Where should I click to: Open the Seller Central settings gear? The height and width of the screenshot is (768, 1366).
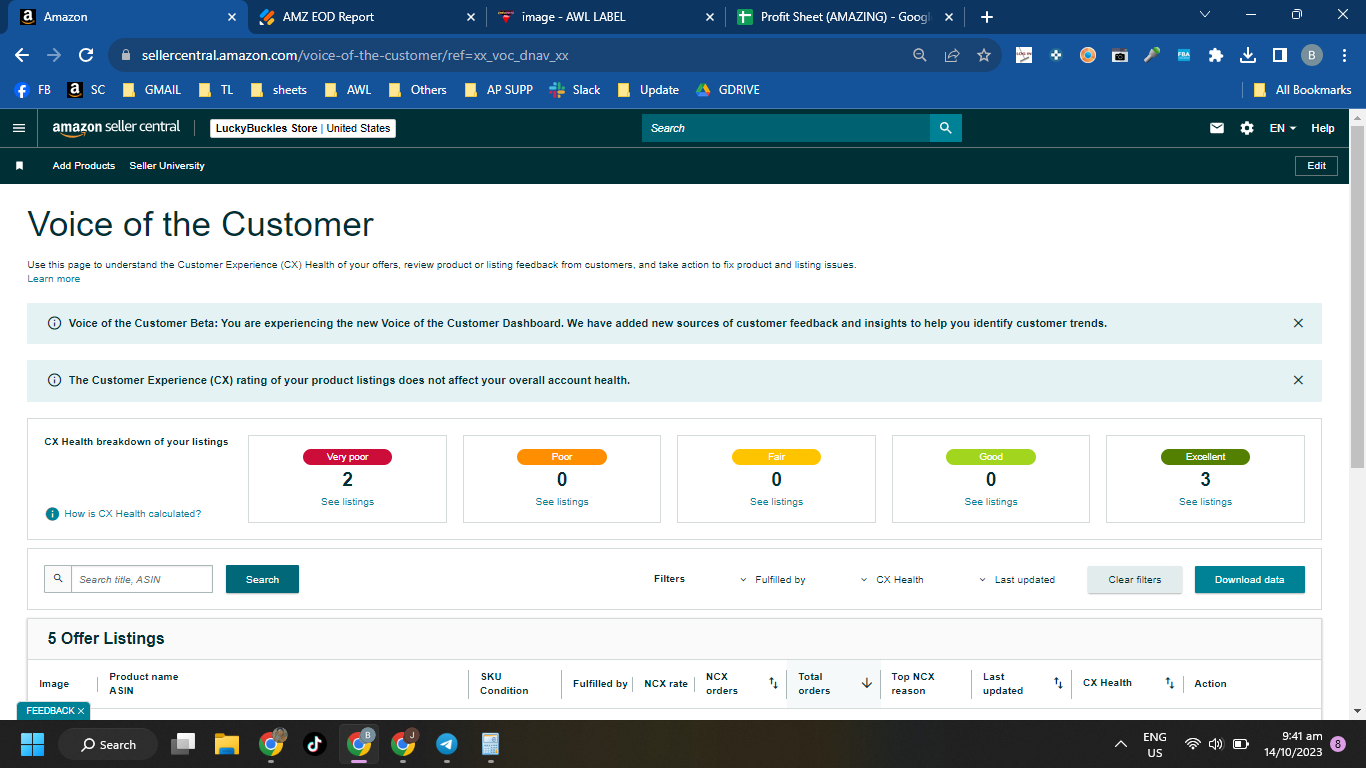[1247, 128]
